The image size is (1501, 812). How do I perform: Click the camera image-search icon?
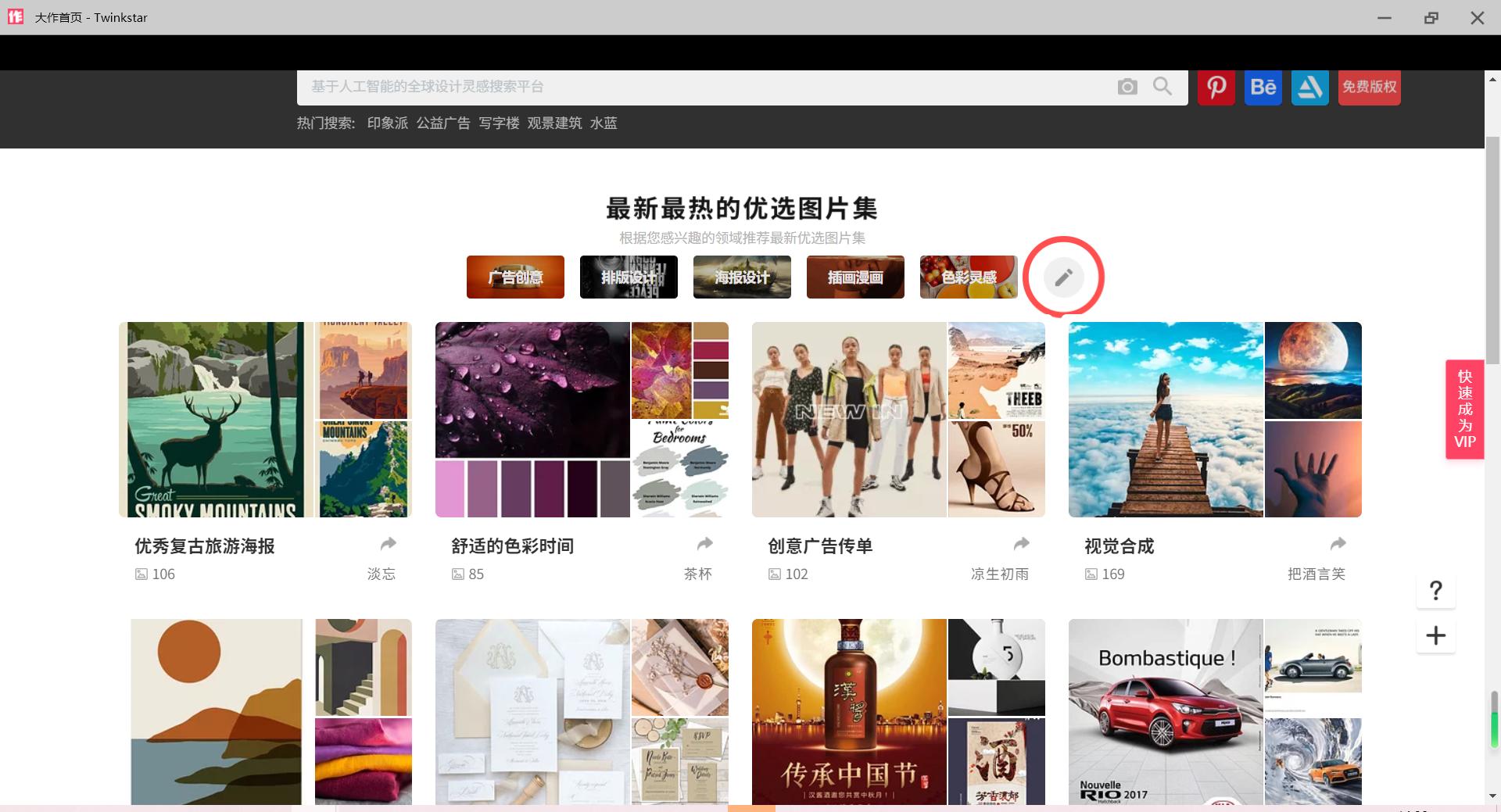point(1127,87)
